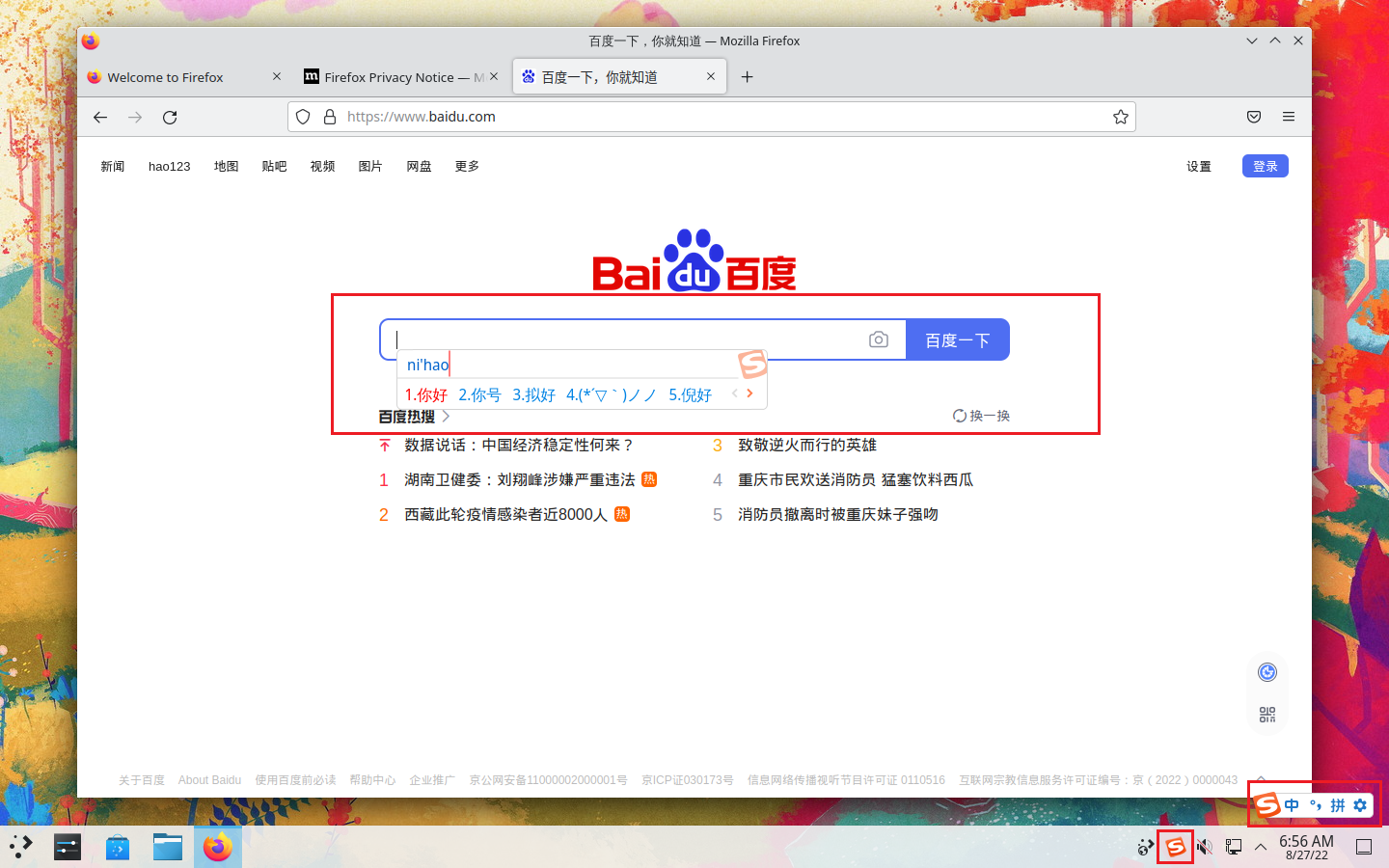Image resolution: width=1389 pixels, height=868 pixels.
Task: Bookmark this page with the star
Action: [x=1120, y=117]
